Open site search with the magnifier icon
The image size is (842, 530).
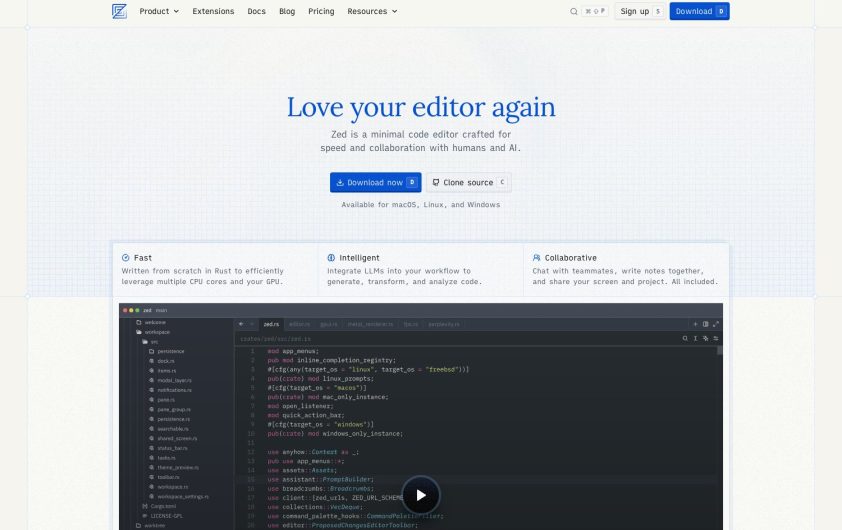tap(574, 11)
